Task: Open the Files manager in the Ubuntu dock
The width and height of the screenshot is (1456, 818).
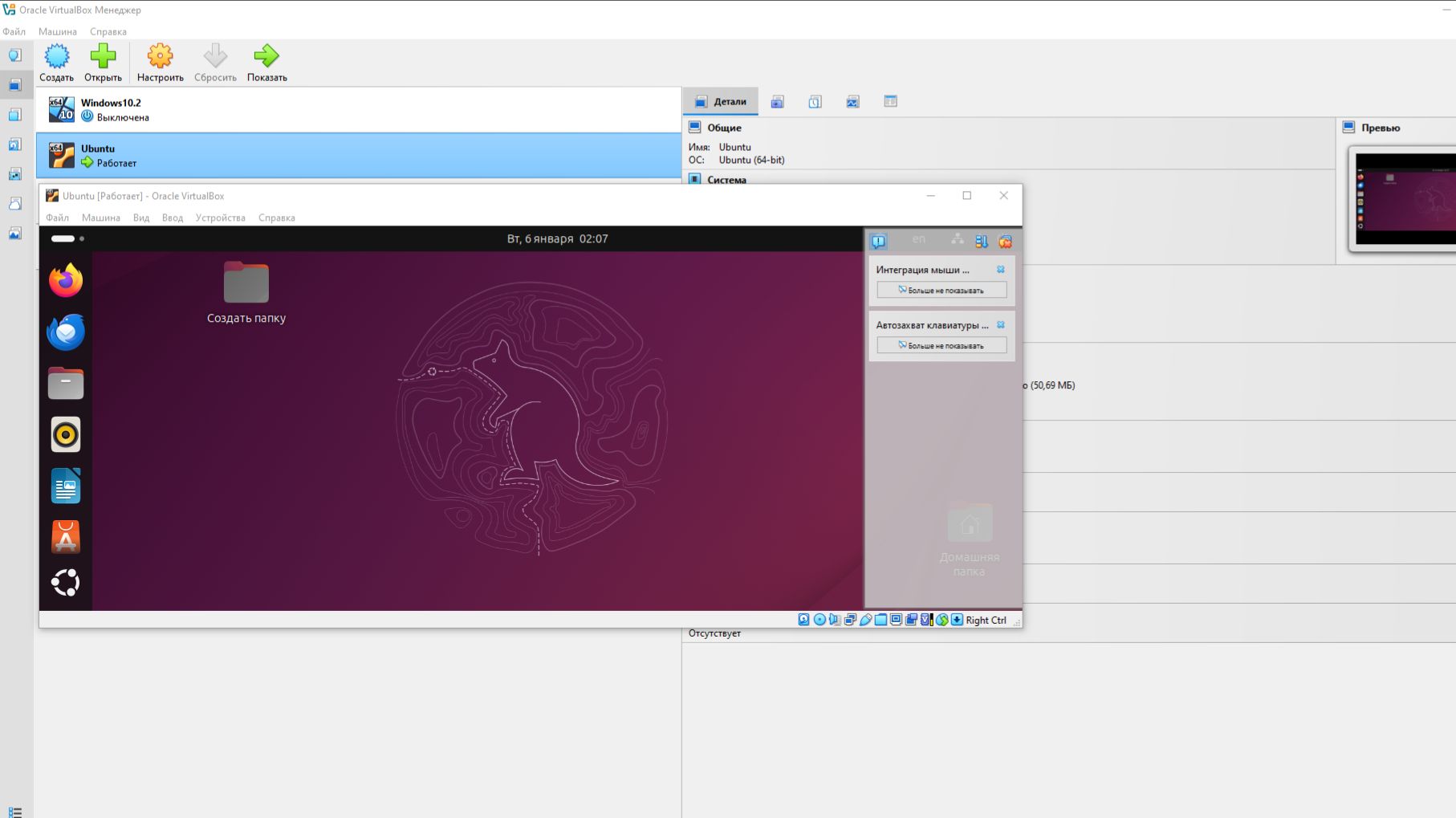Action: tap(66, 383)
